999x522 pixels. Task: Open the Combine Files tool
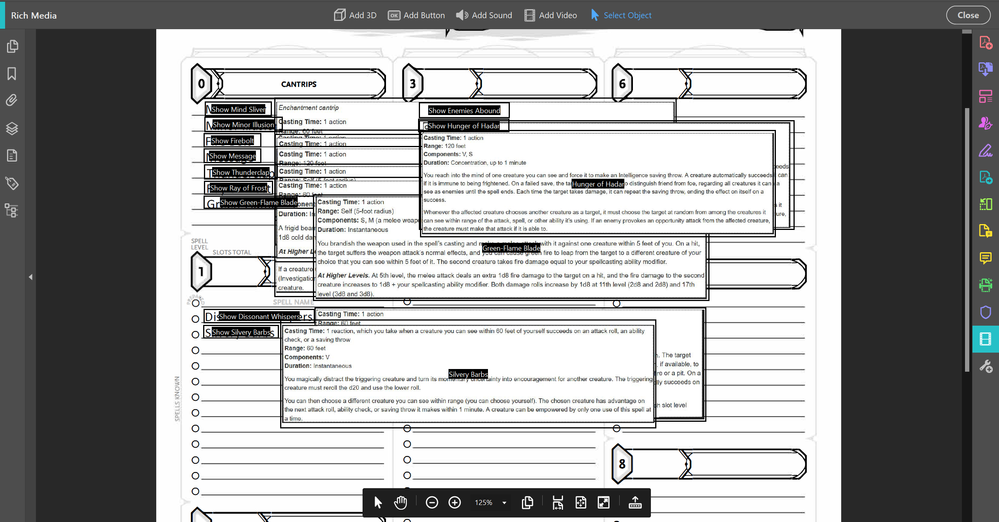(985, 69)
